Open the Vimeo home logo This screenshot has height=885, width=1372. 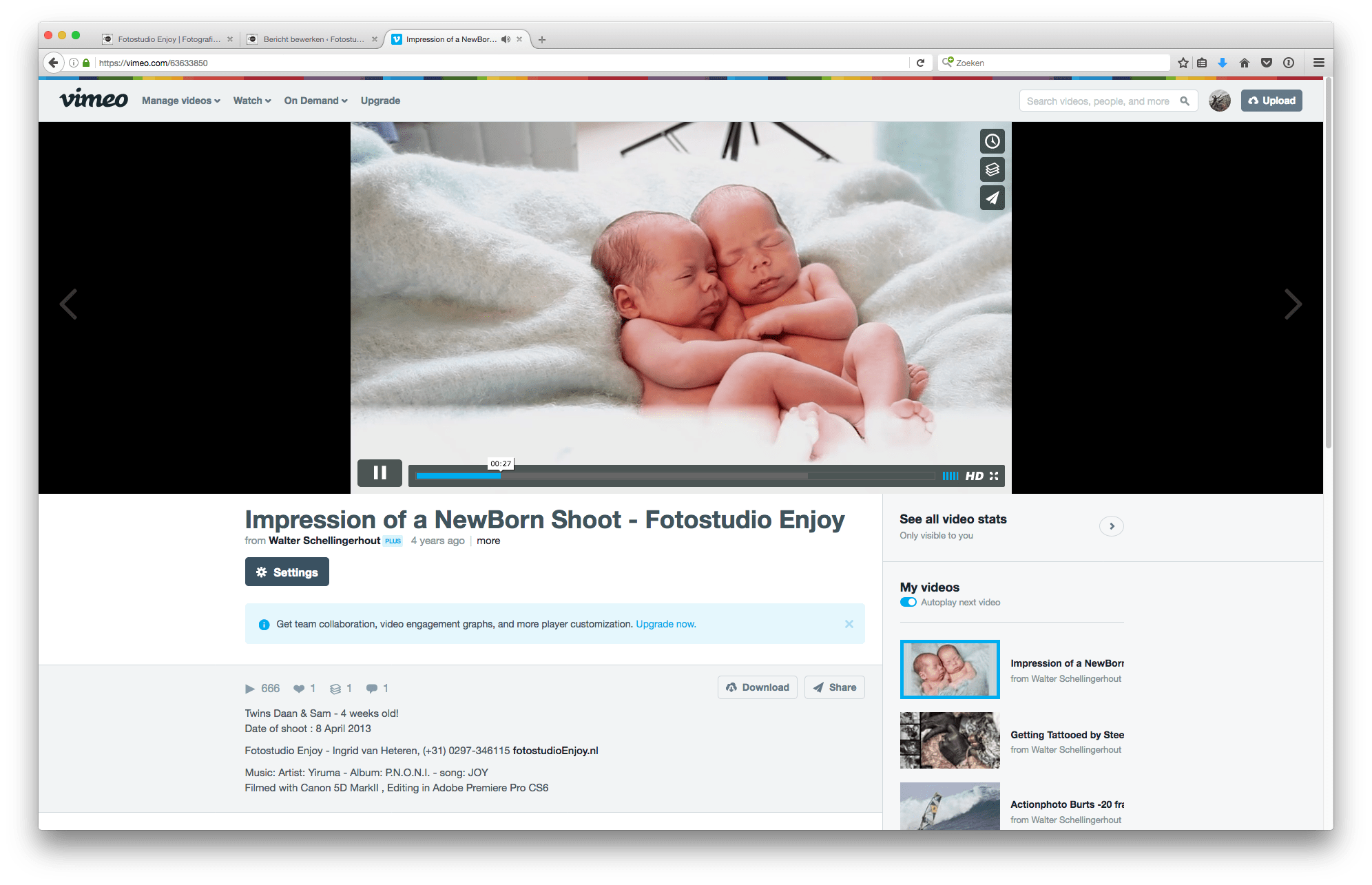pyautogui.click(x=94, y=99)
